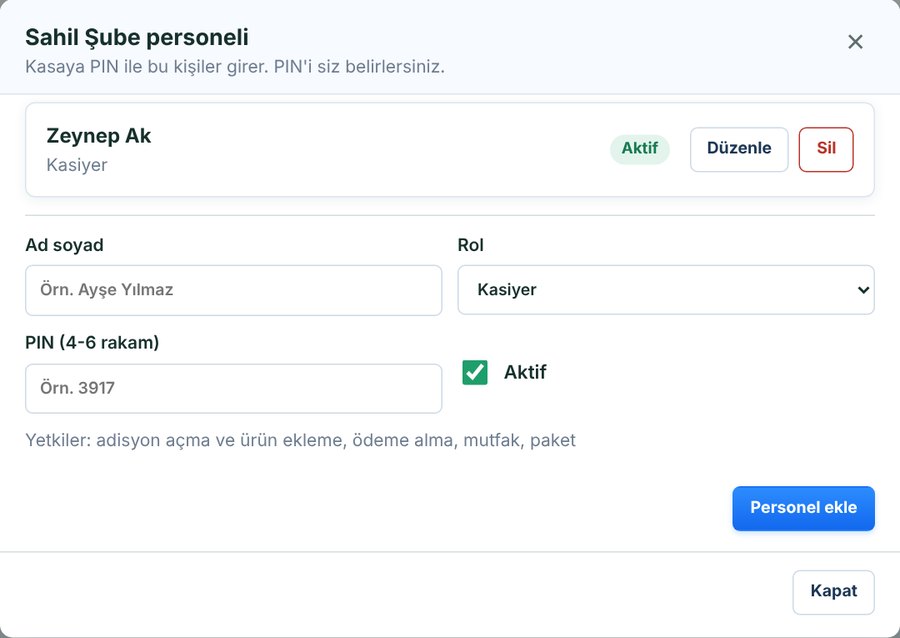The image size is (900, 638).
Task: Uncheck the Aktif checkbox
Action: (475, 372)
